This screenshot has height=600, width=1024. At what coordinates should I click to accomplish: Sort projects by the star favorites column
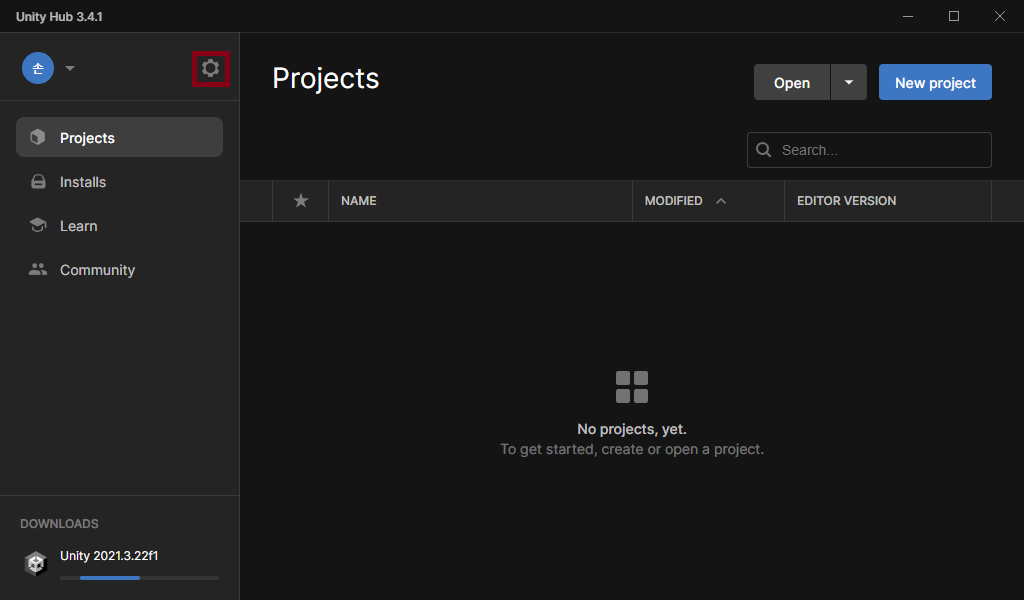pos(300,200)
